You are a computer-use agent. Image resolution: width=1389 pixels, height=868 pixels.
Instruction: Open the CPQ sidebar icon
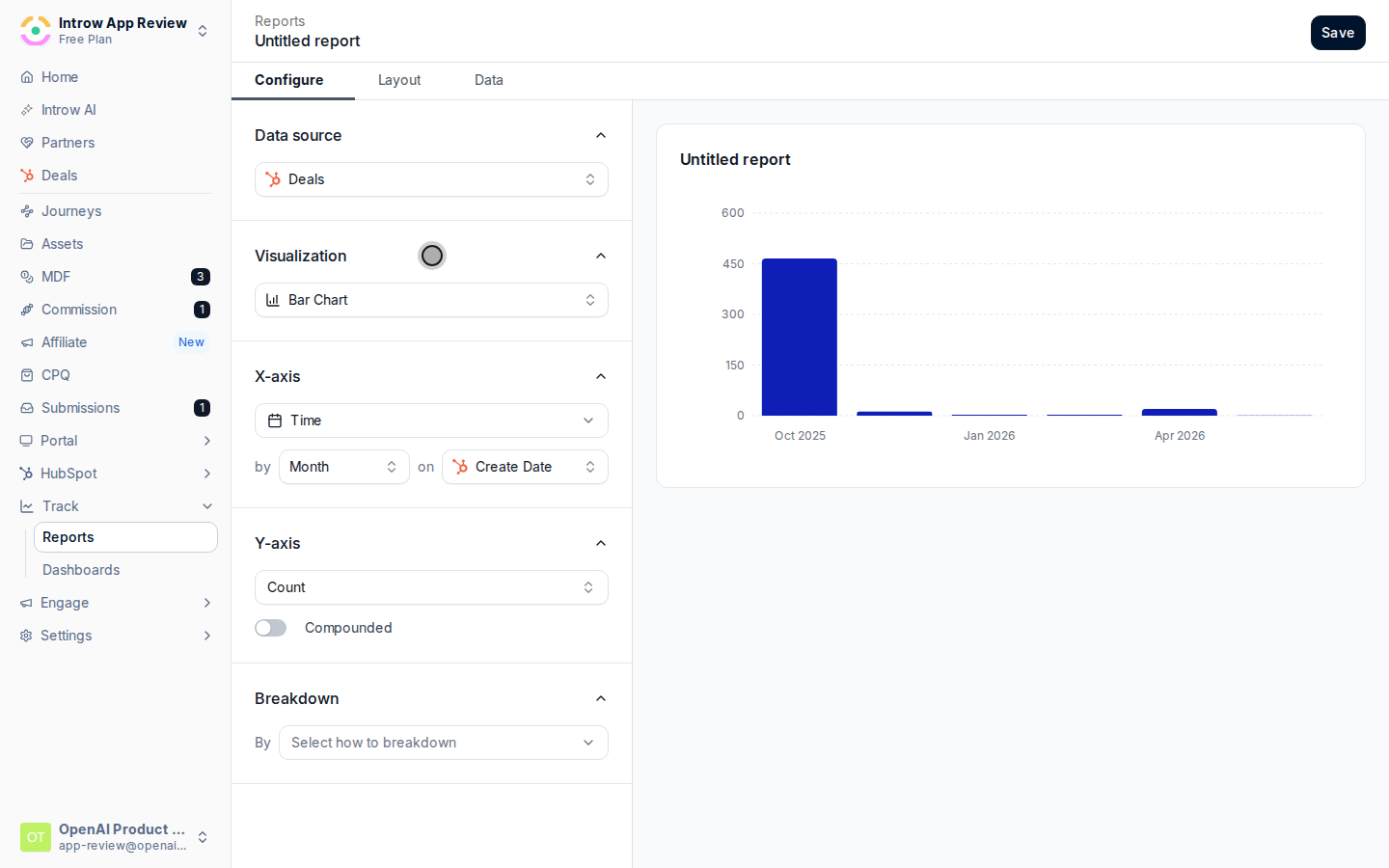pyautogui.click(x=27, y=375)
